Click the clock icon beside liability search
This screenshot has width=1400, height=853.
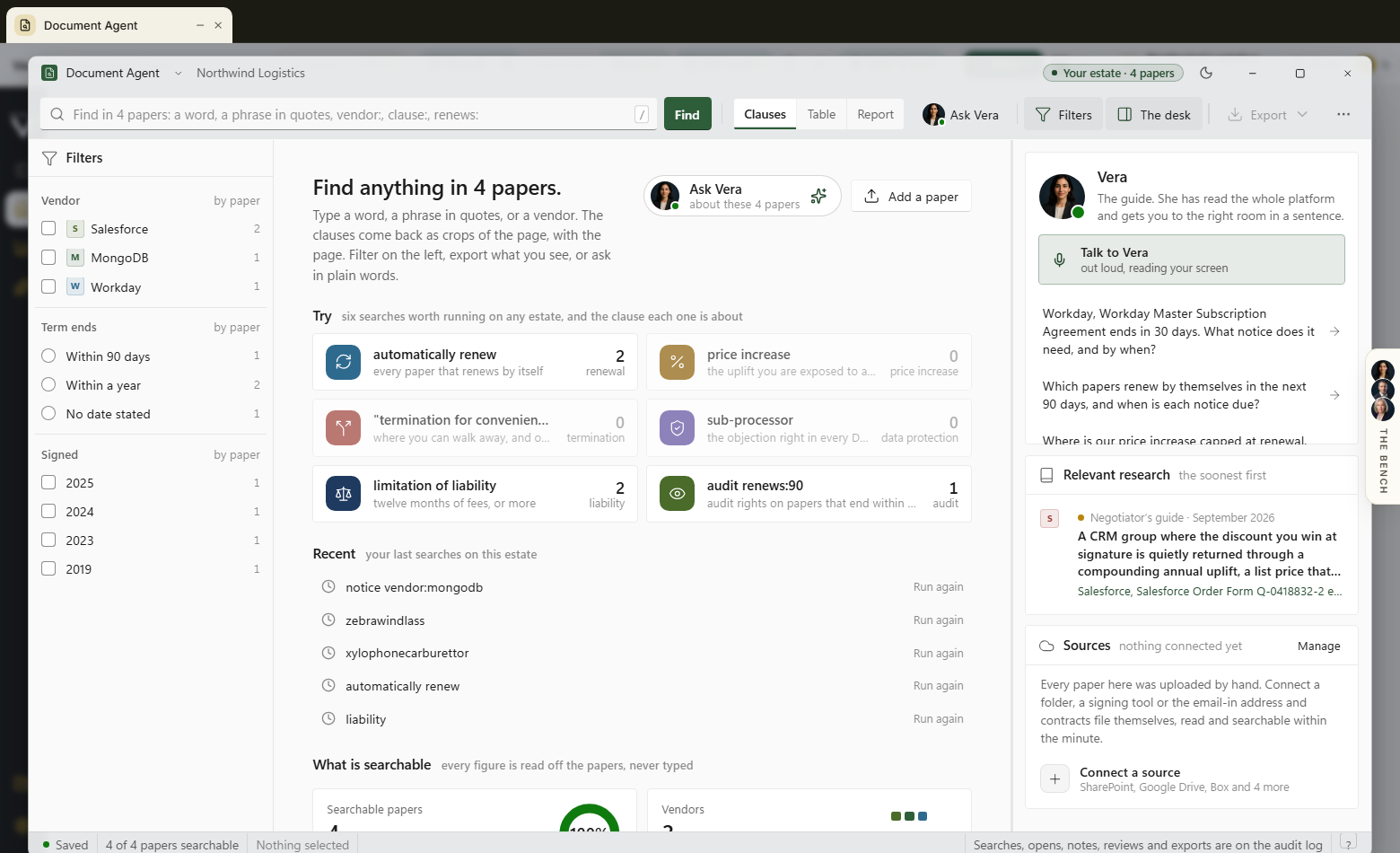[x=328, y=718]
